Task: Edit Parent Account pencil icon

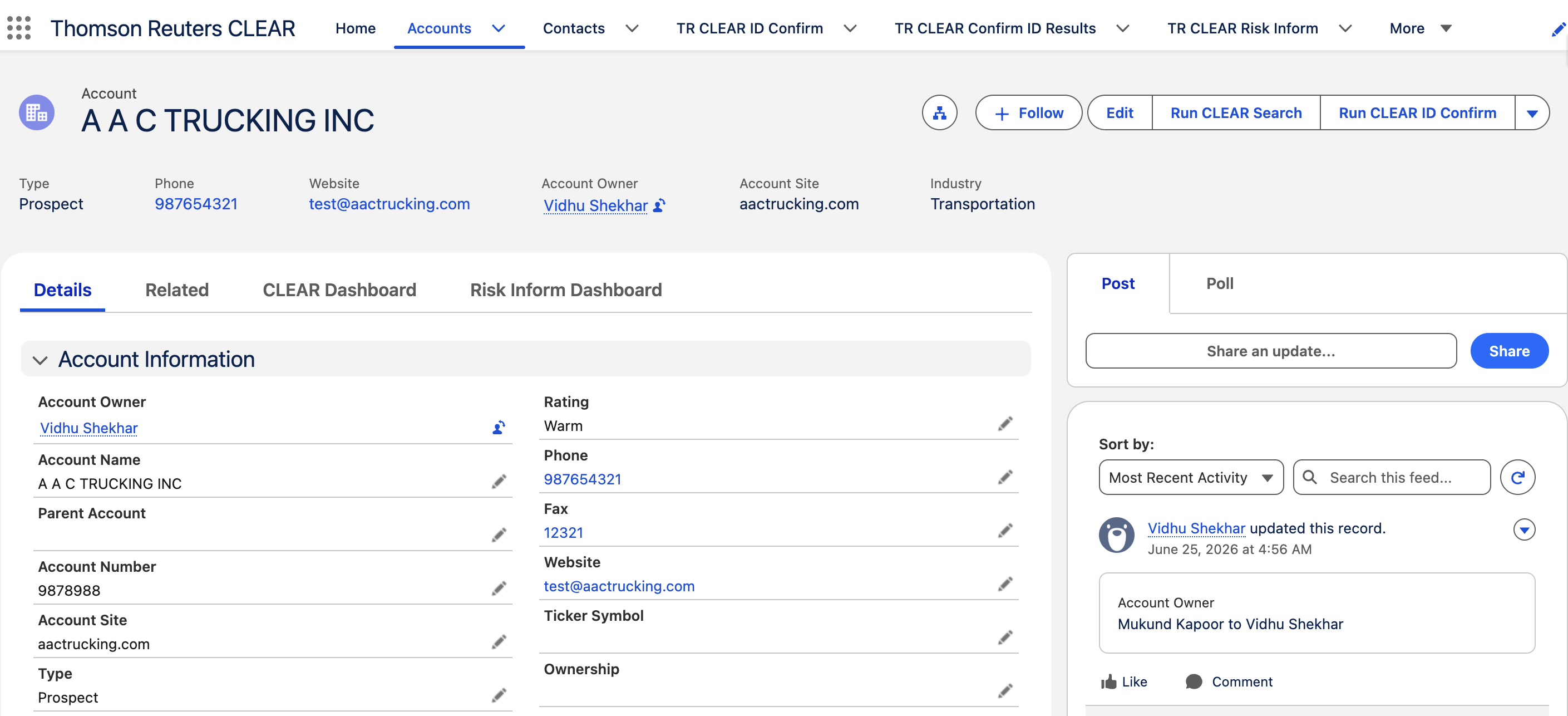Action: click(x=499, y=535)
